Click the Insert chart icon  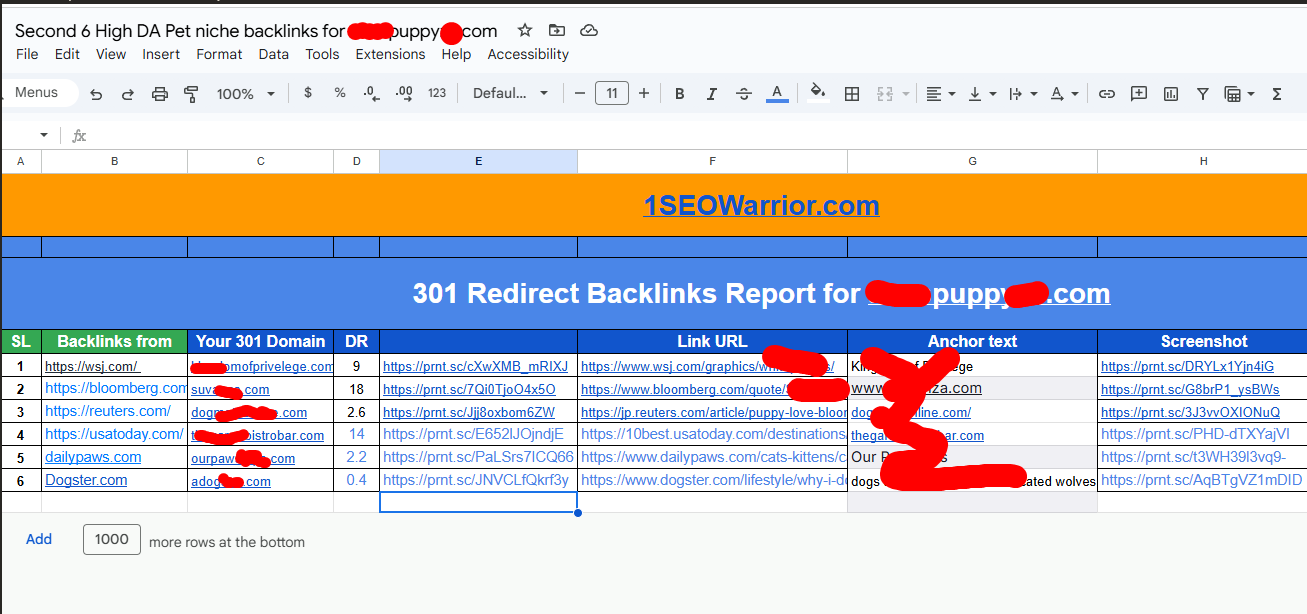(1171, 94)
